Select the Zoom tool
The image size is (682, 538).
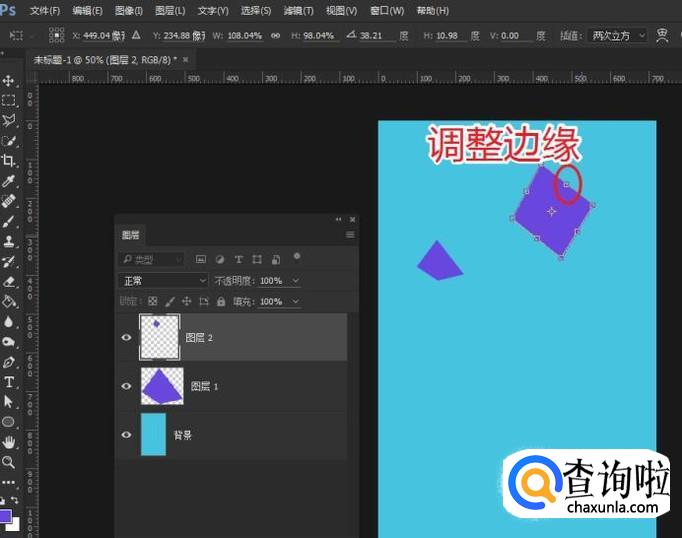pyautogui.click(x=9, y=462)
